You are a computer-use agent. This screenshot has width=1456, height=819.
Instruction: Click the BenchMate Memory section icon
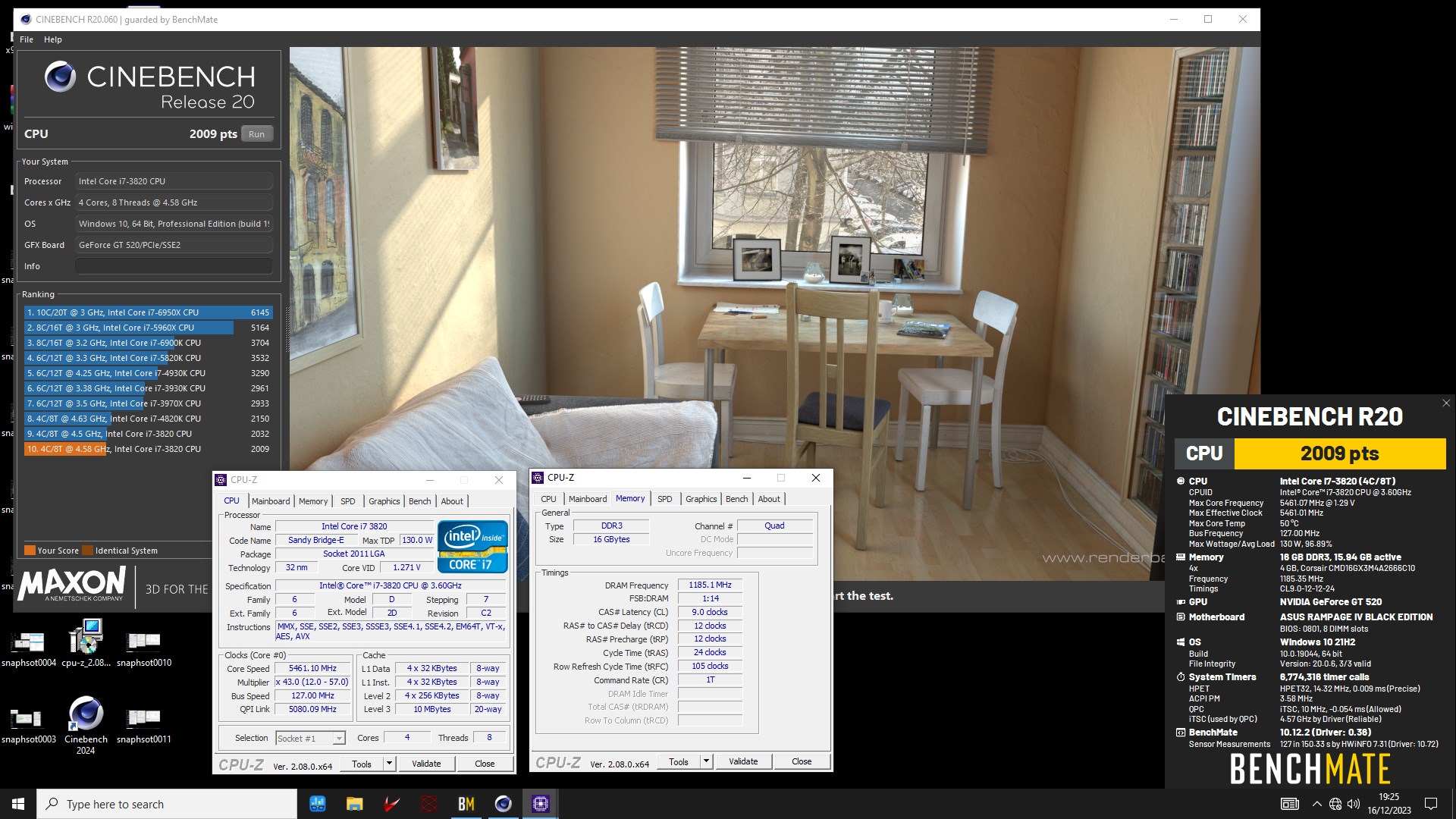pos(1181,557)
